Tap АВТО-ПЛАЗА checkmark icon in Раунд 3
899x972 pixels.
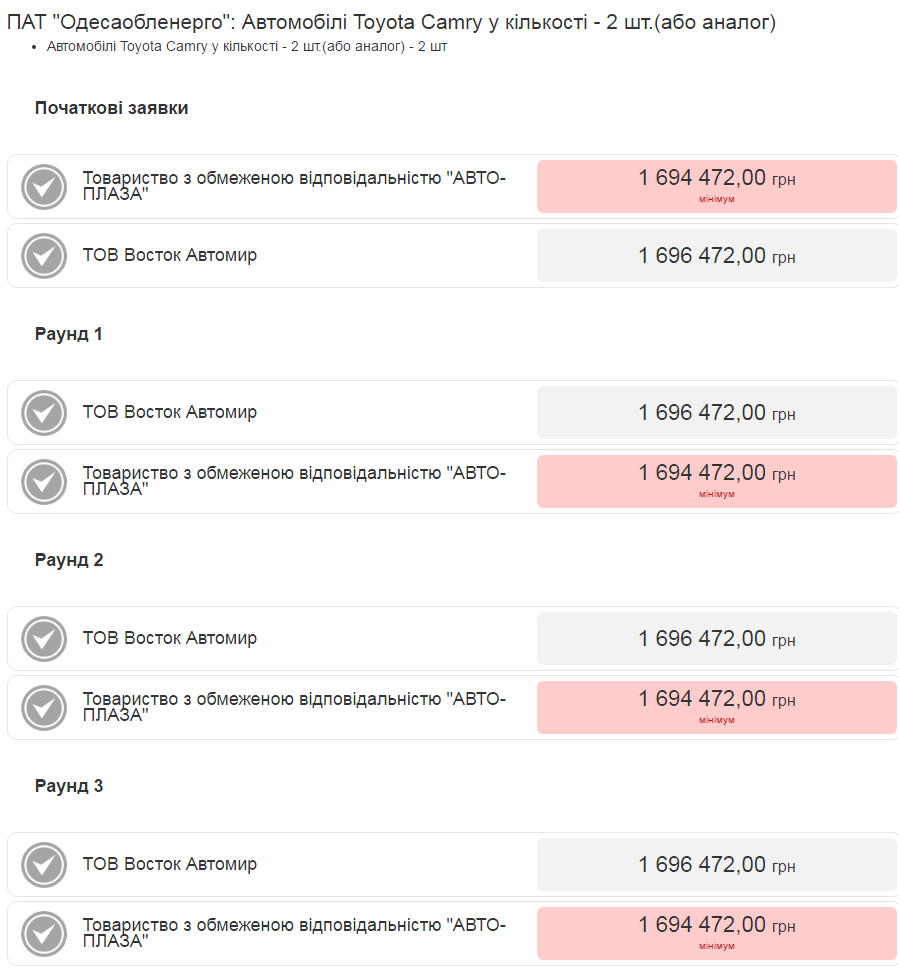pos(44,934)
